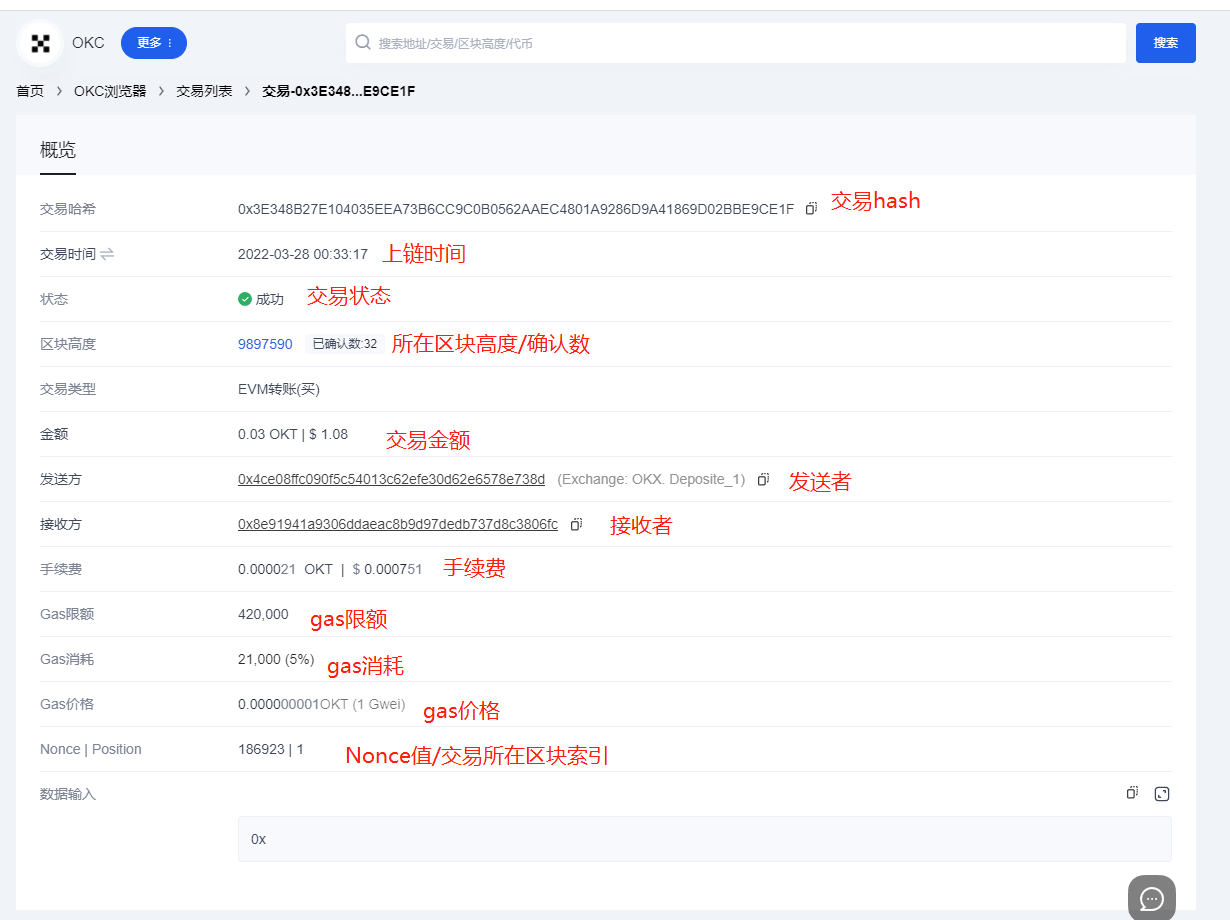Copy the receiver address via copy icon
1230x920 pixels.
click(x=576, y=523)
